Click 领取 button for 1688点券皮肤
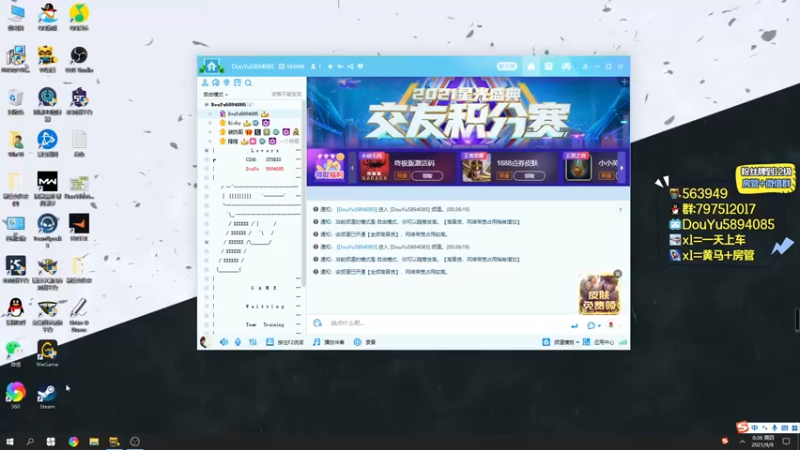Viewport: 800px width, 450px height. 529,176
